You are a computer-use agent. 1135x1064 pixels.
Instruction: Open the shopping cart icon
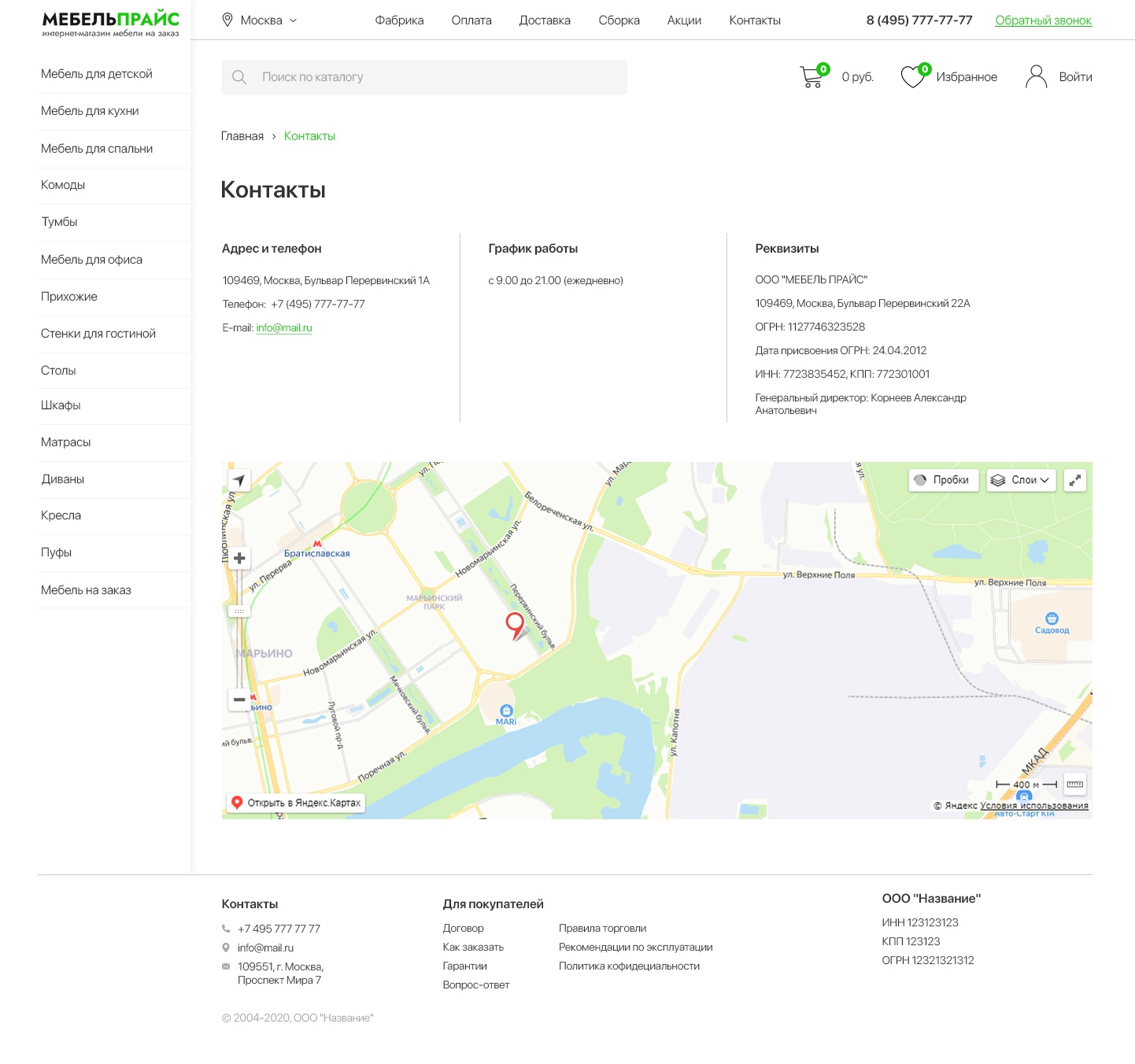coord(812,76)
